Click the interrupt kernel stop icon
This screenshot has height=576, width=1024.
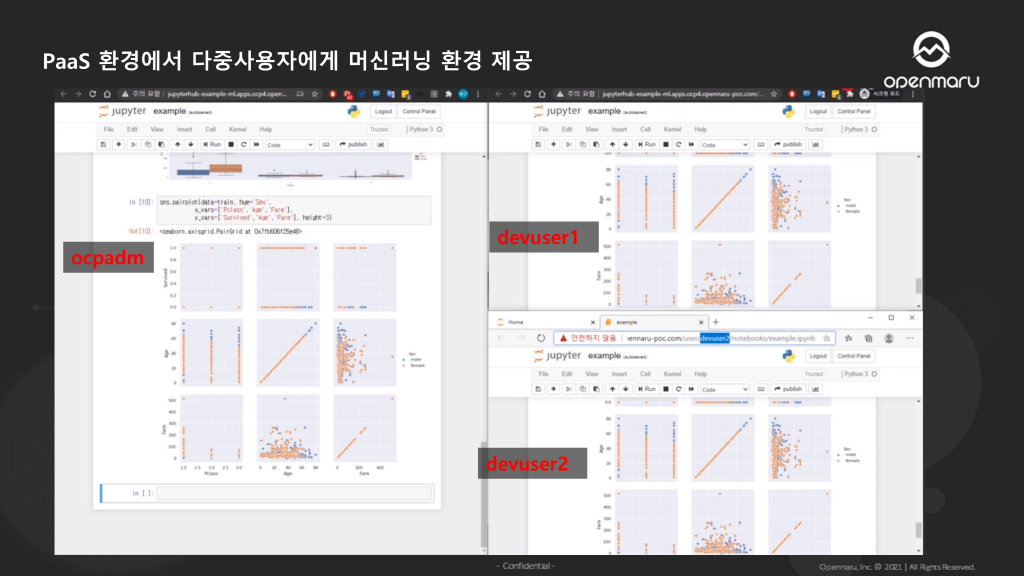(x=231, y=142)
